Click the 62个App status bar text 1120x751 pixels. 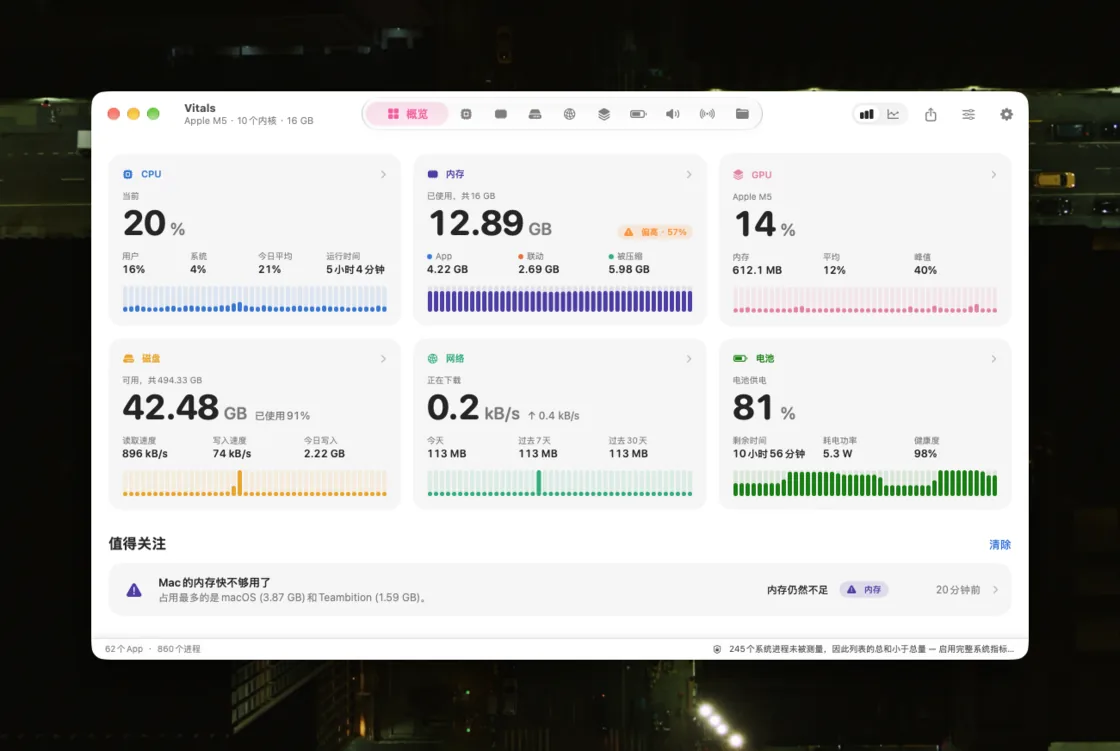[x=124, y=650]
